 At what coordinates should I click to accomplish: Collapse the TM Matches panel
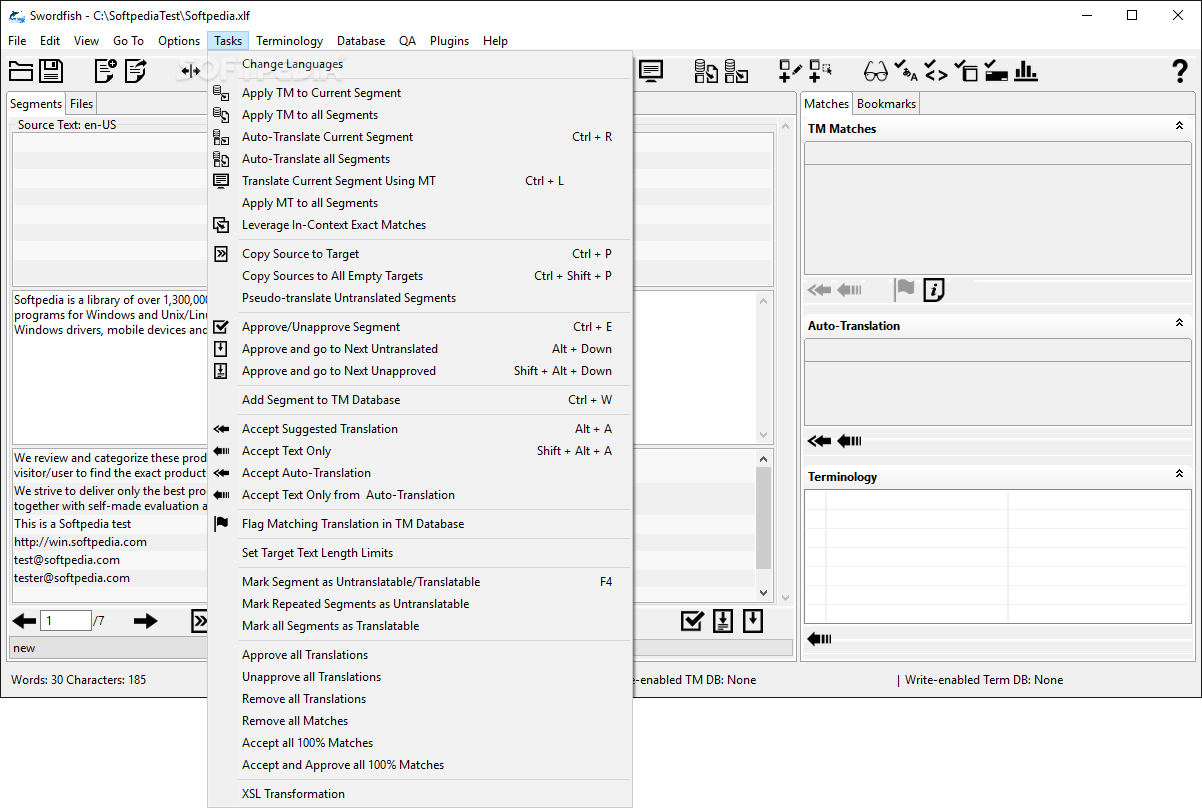click(x=1179, y=127)
